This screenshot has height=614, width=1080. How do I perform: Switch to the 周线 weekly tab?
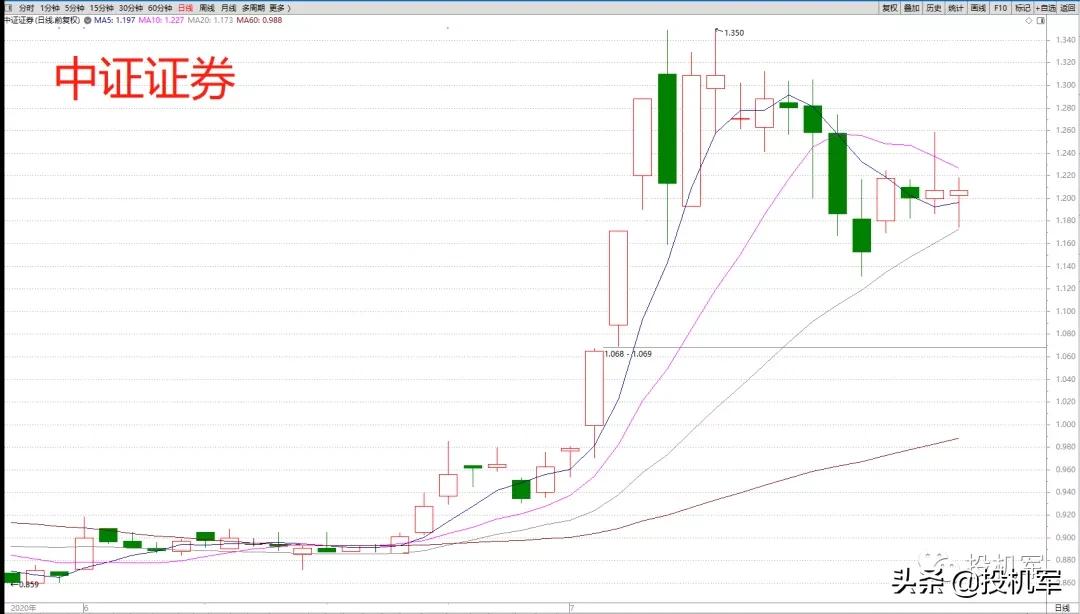click(x=207, y=8)
